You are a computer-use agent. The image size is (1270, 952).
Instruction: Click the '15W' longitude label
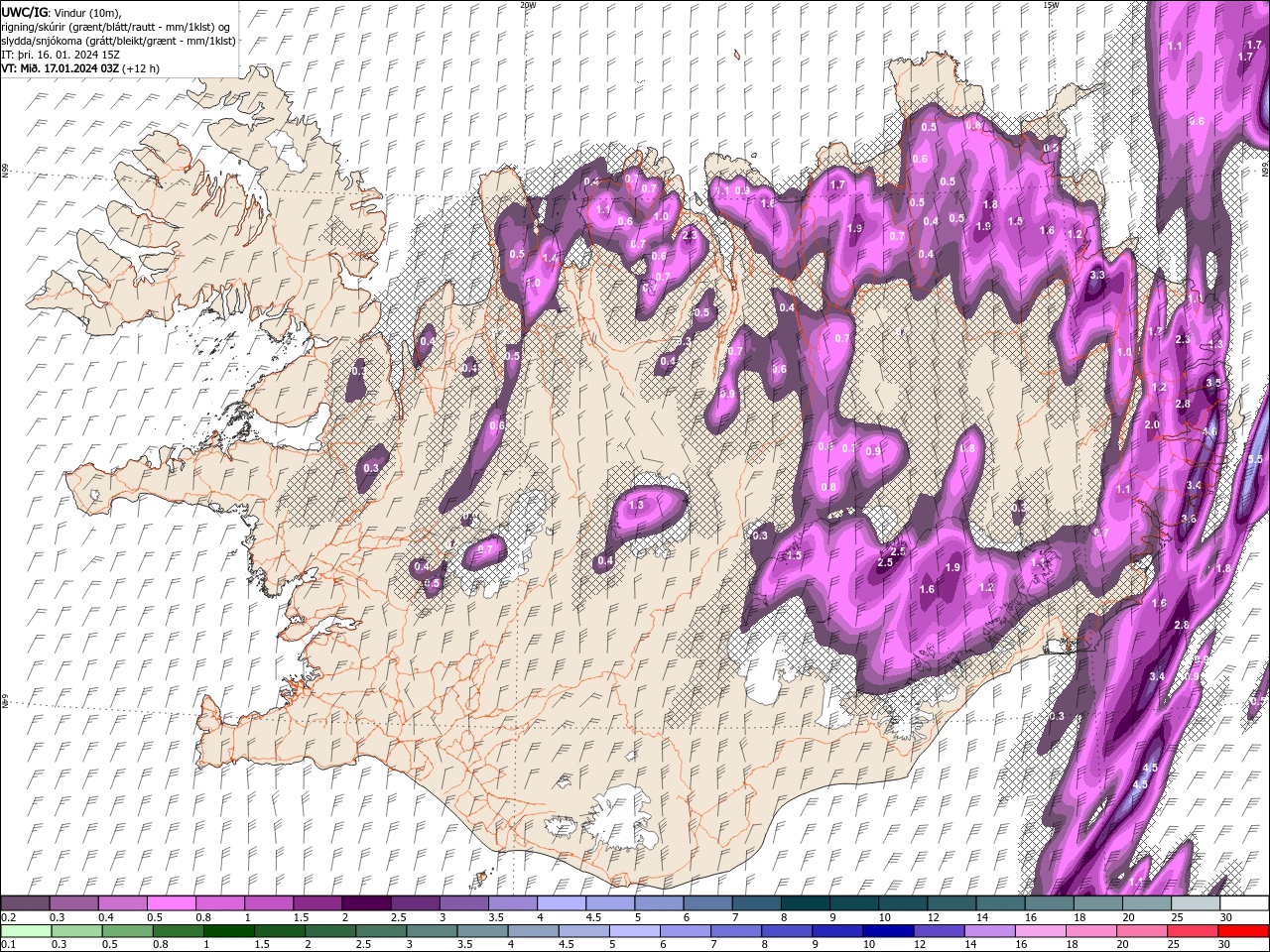[x=1051, y=5]
